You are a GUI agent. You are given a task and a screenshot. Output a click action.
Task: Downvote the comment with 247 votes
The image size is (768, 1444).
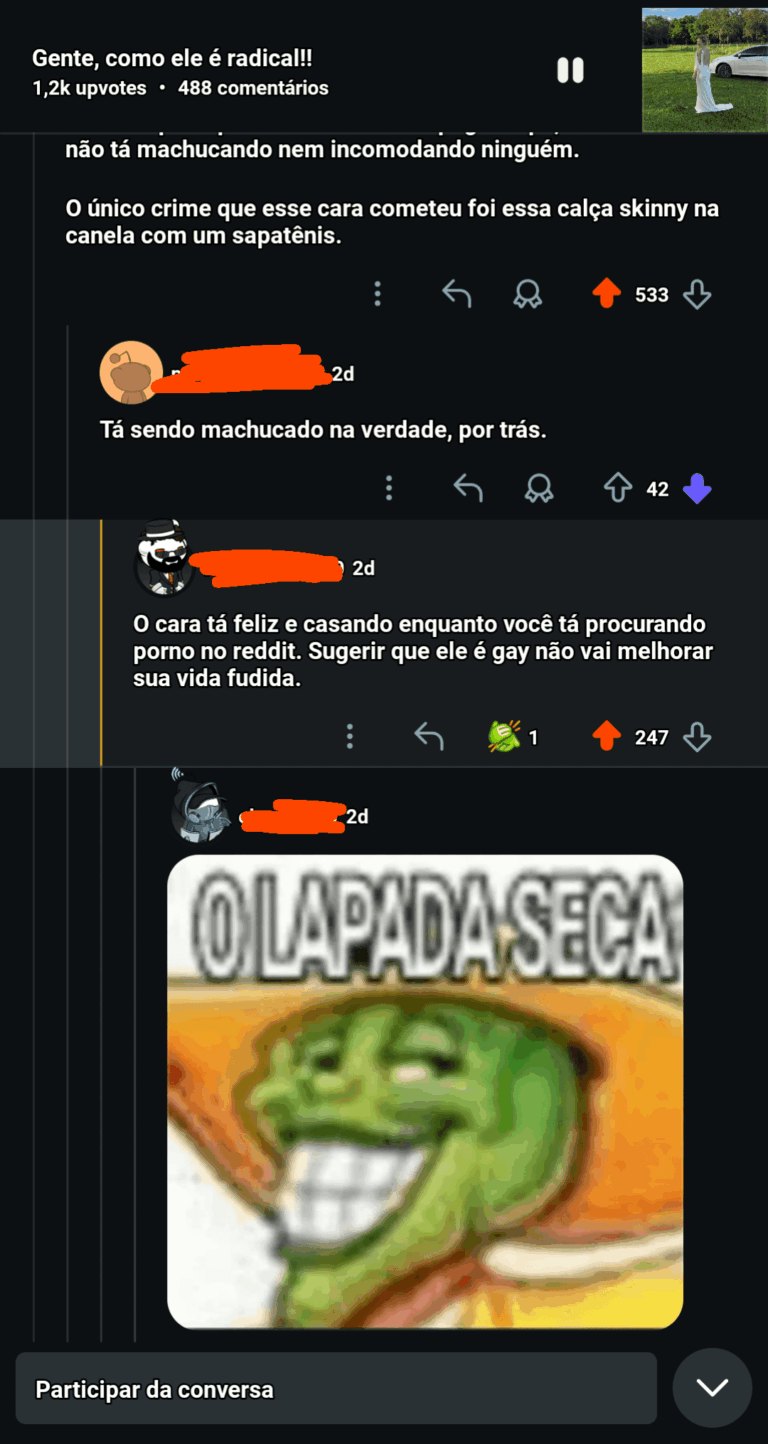click(x=697, y=737)
